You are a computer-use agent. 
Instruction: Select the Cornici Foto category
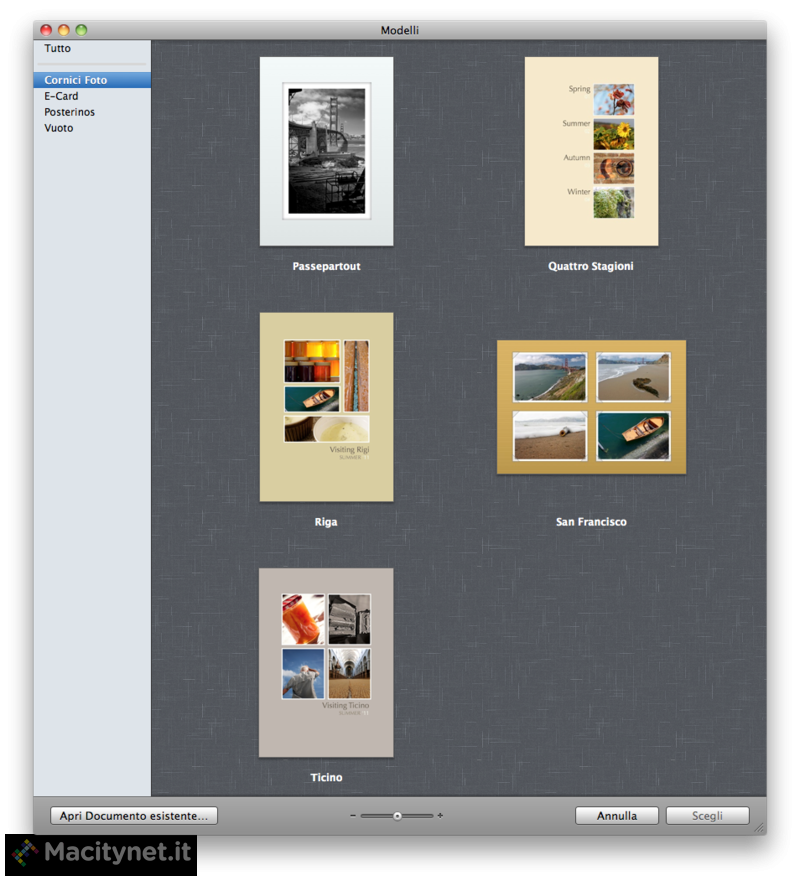pos(76,80)
